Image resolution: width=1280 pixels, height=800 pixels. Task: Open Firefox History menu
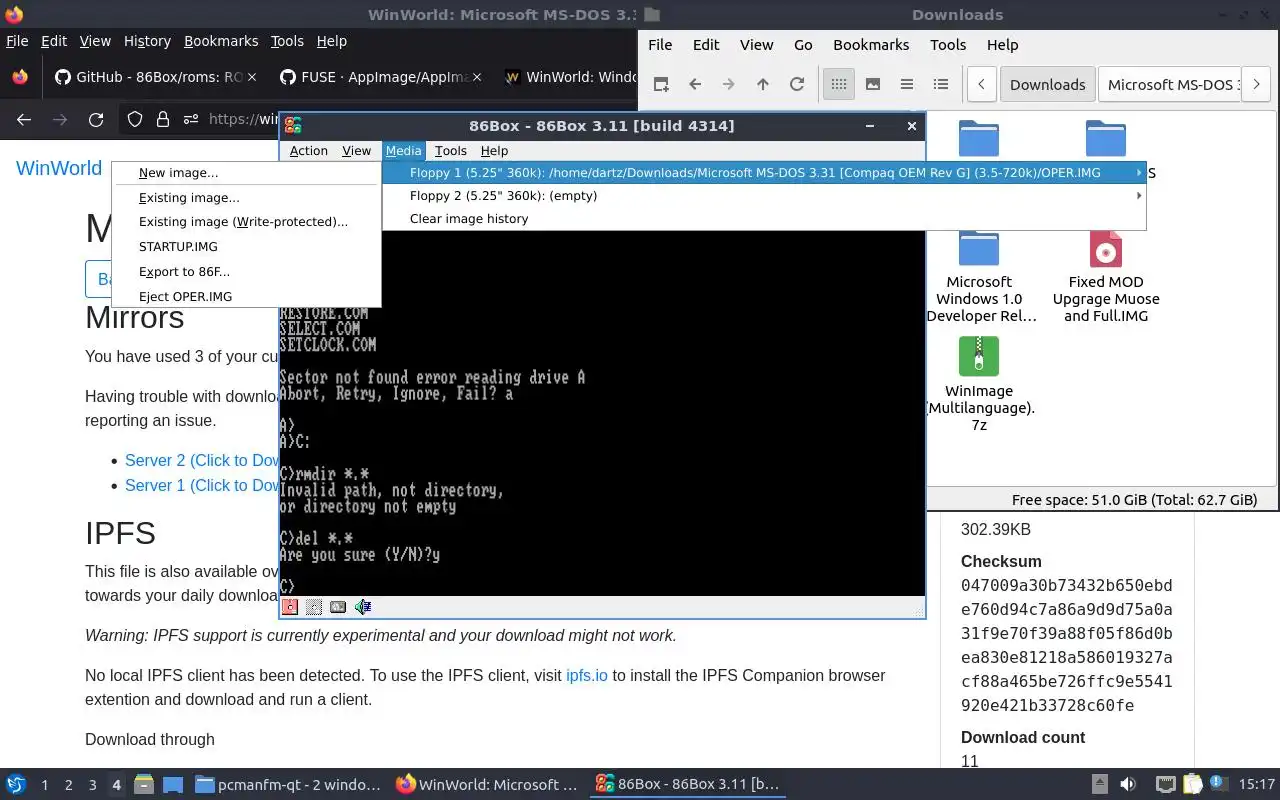147,41
